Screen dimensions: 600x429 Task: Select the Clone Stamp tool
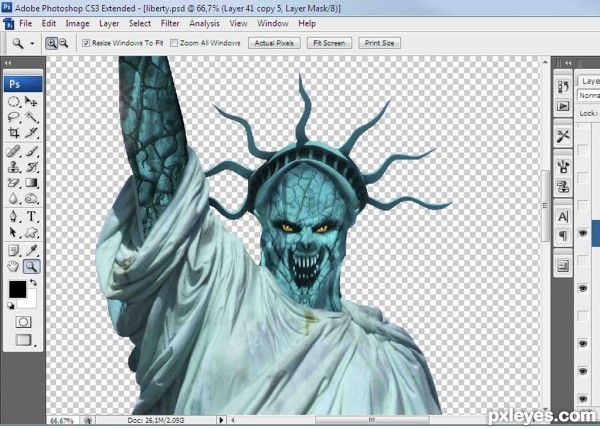click(x=13, y=167)
